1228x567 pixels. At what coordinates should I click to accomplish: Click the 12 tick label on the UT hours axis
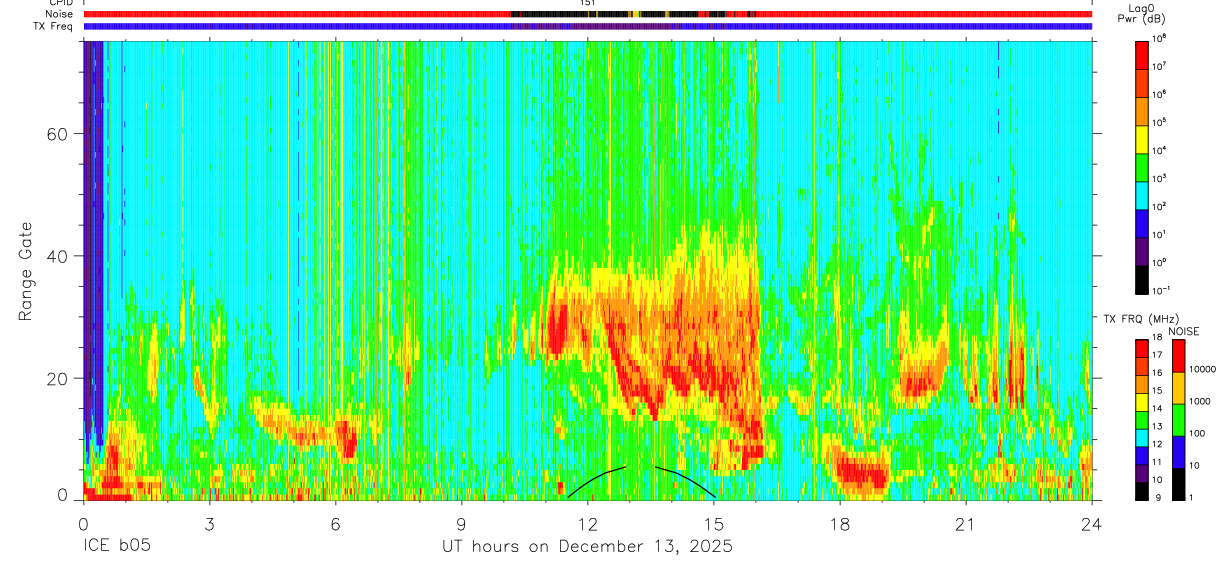588,524
